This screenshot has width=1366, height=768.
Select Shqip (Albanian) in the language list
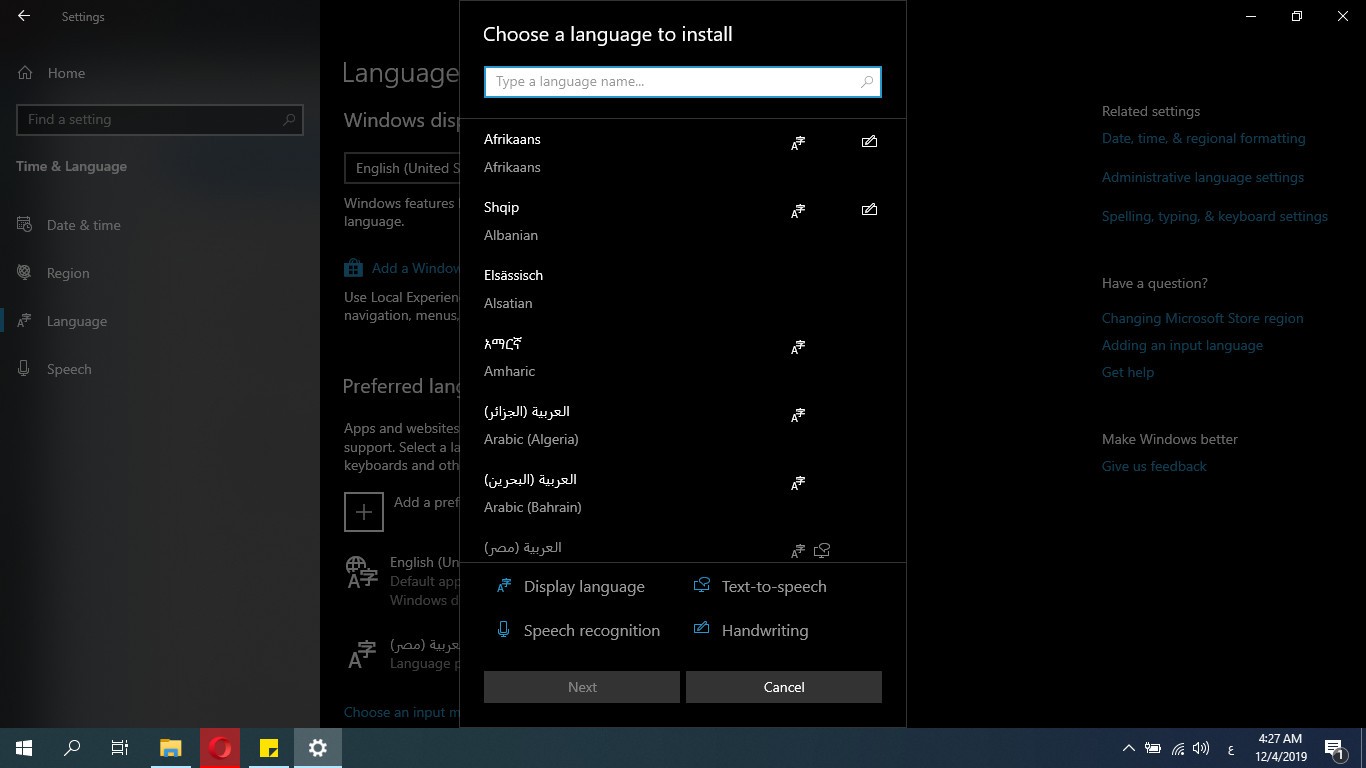[682, 221]
